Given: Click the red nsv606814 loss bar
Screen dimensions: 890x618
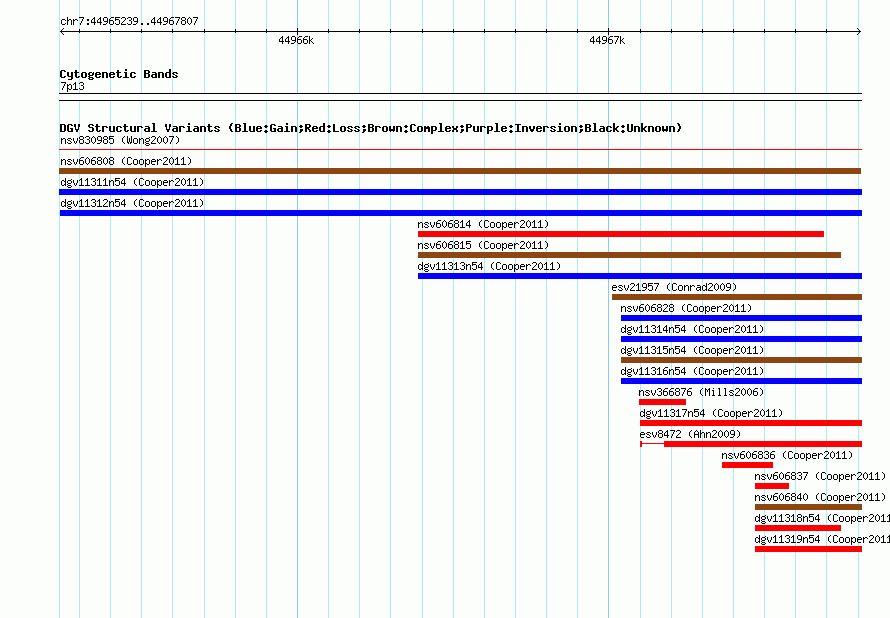Looking at the screenshot, I should click(x=620, y=234).
